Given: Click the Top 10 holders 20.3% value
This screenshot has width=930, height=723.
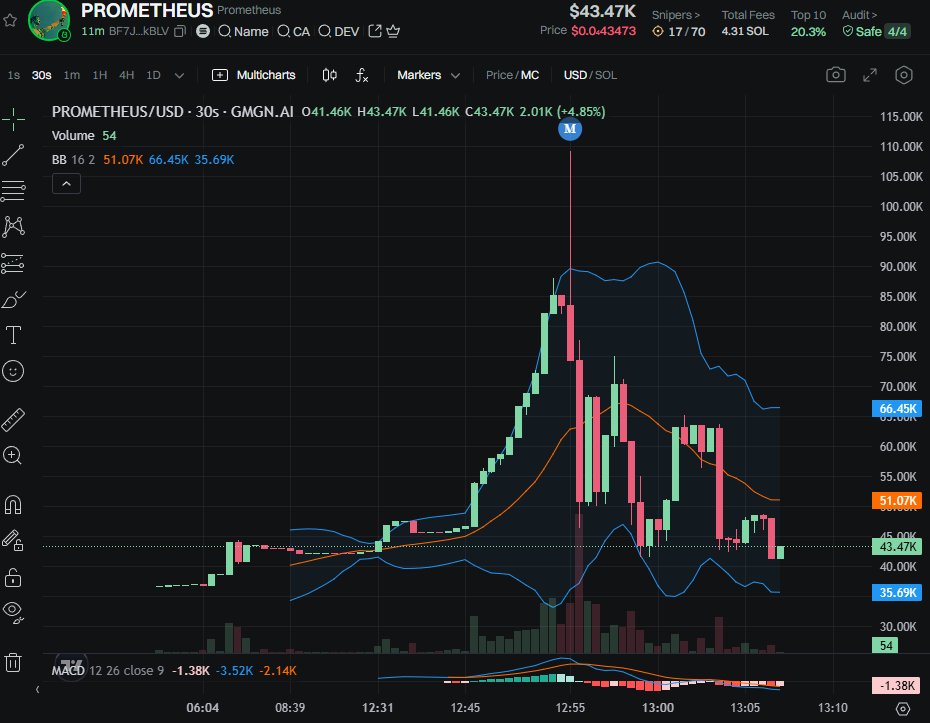Looking at the screenshot, I should pyautogui.click(x=808, y=31).
